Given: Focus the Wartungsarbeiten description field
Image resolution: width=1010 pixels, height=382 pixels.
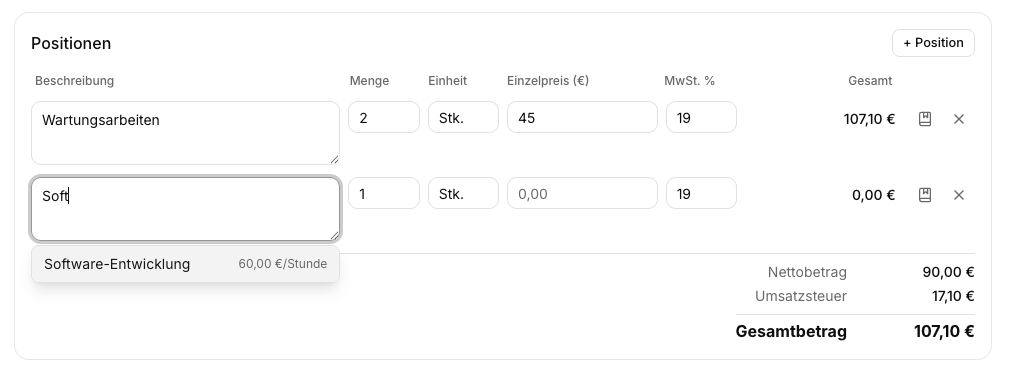Looking at the screenshot, I should tap(186, 133).
